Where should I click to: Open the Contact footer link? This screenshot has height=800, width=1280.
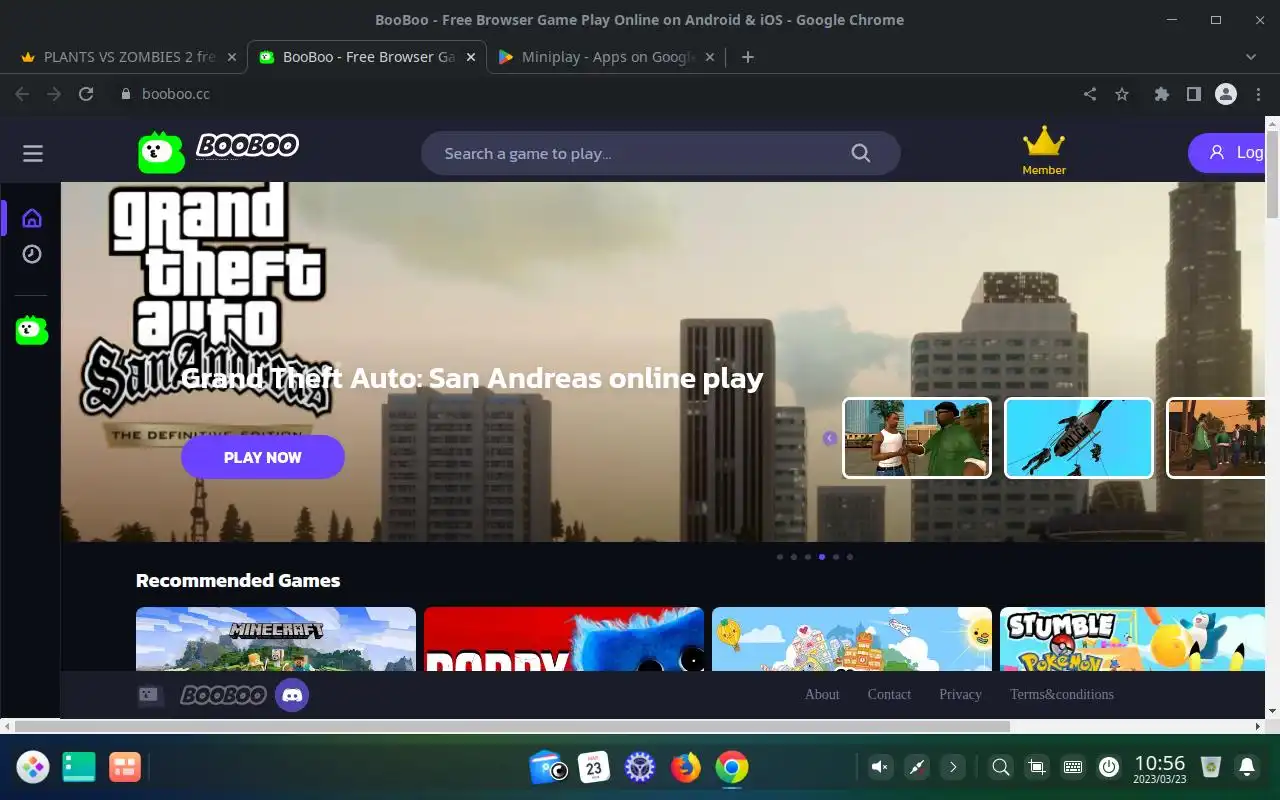point(889,694)
